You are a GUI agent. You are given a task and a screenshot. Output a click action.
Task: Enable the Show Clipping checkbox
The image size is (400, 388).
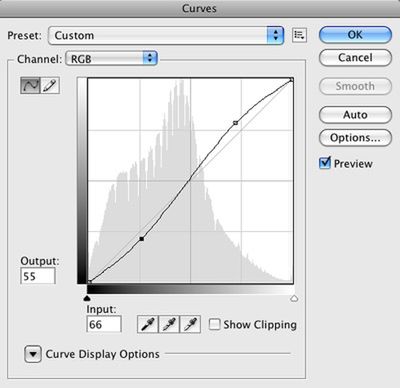(x=214, y=324)
